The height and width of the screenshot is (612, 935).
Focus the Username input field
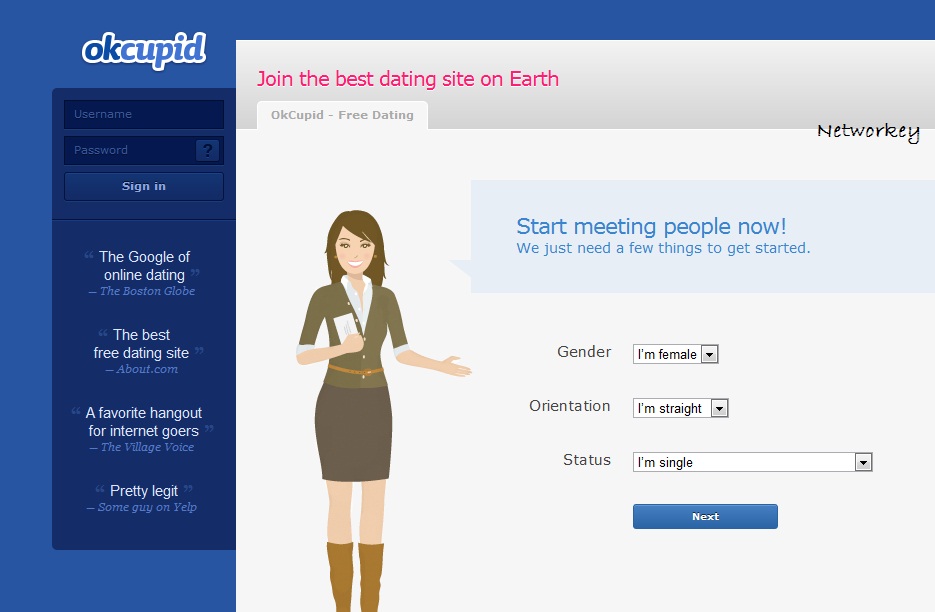tap(144, 114)
